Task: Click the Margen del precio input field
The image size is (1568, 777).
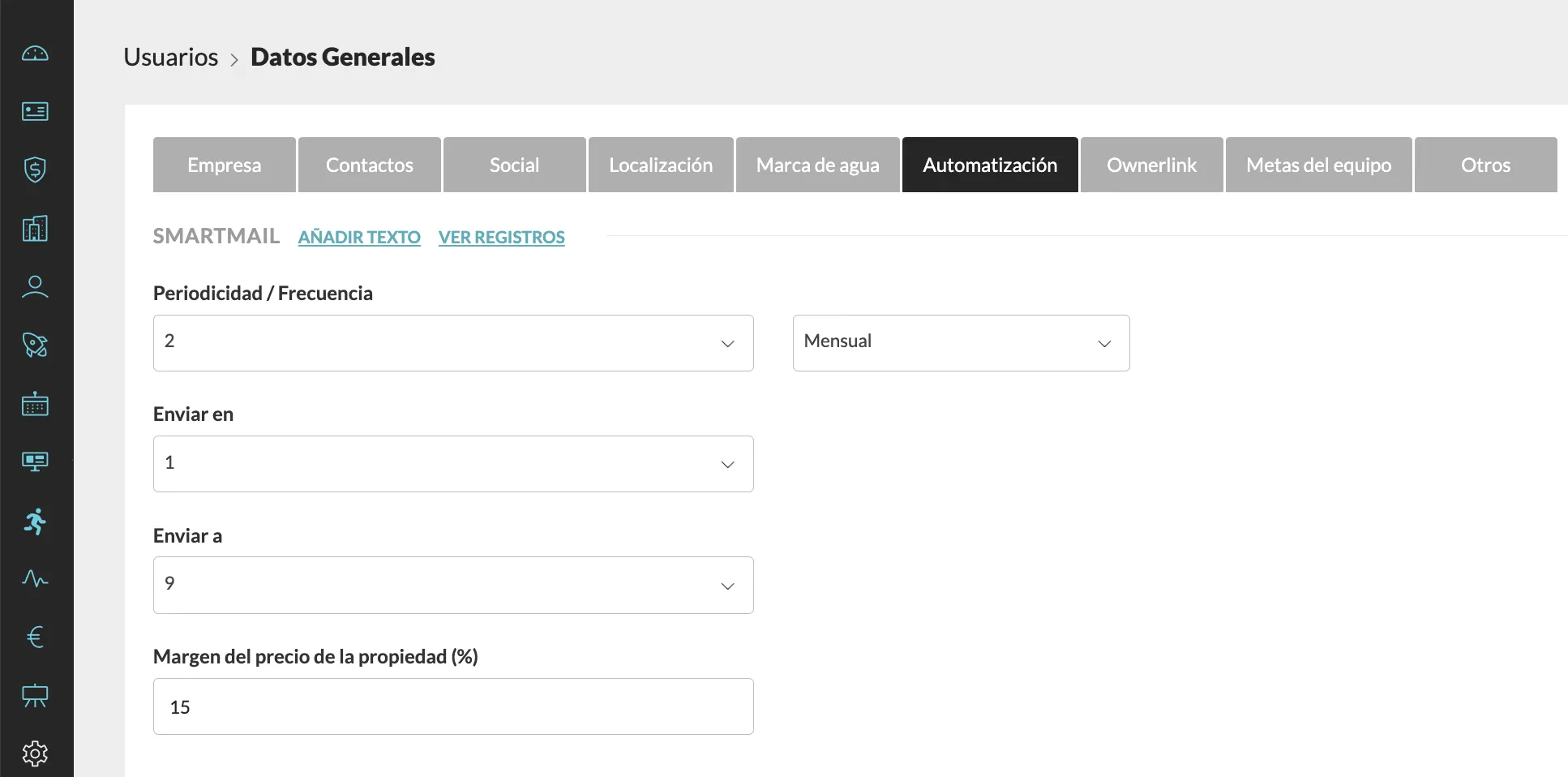Action: (453, 706)
